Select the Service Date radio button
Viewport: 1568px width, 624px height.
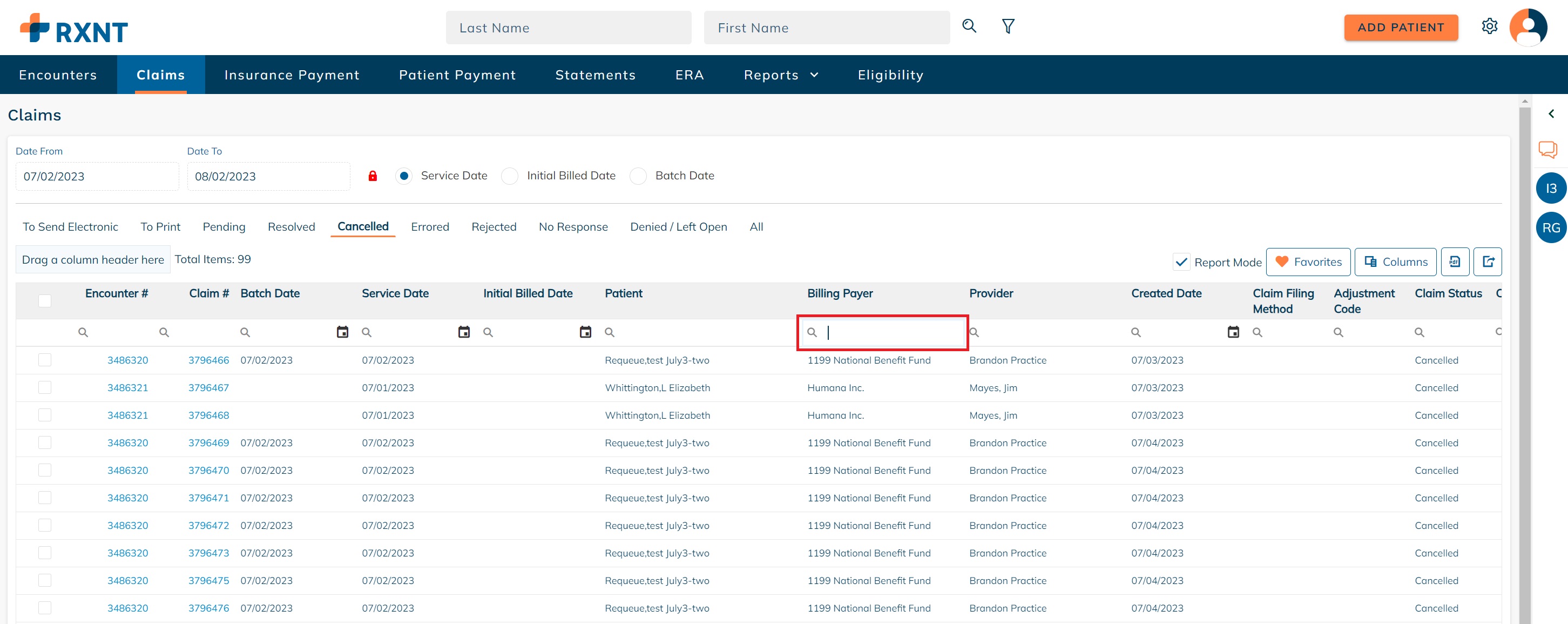click(x=403, y=176)
